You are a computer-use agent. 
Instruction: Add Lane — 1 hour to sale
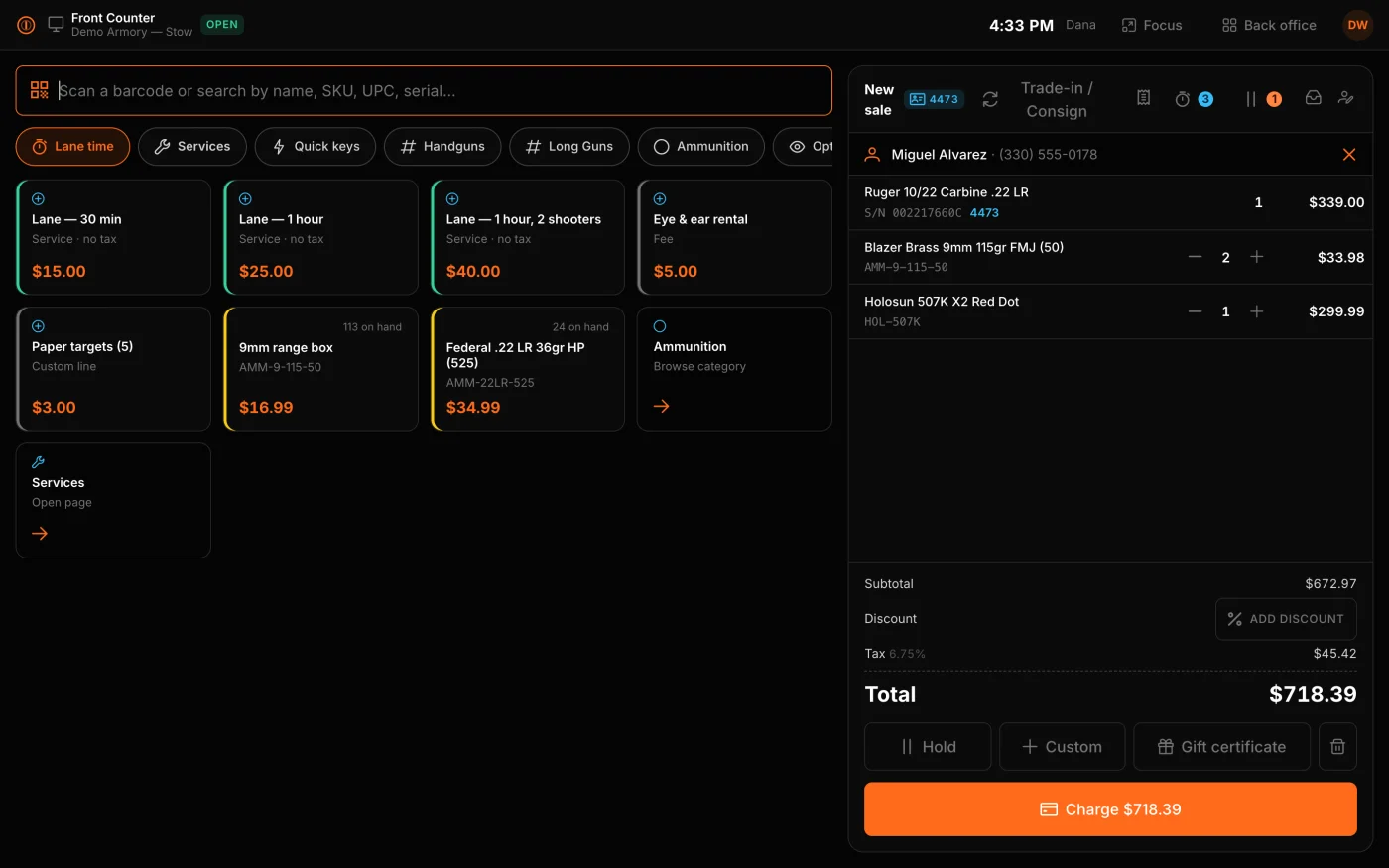click(x=320, y=237)
